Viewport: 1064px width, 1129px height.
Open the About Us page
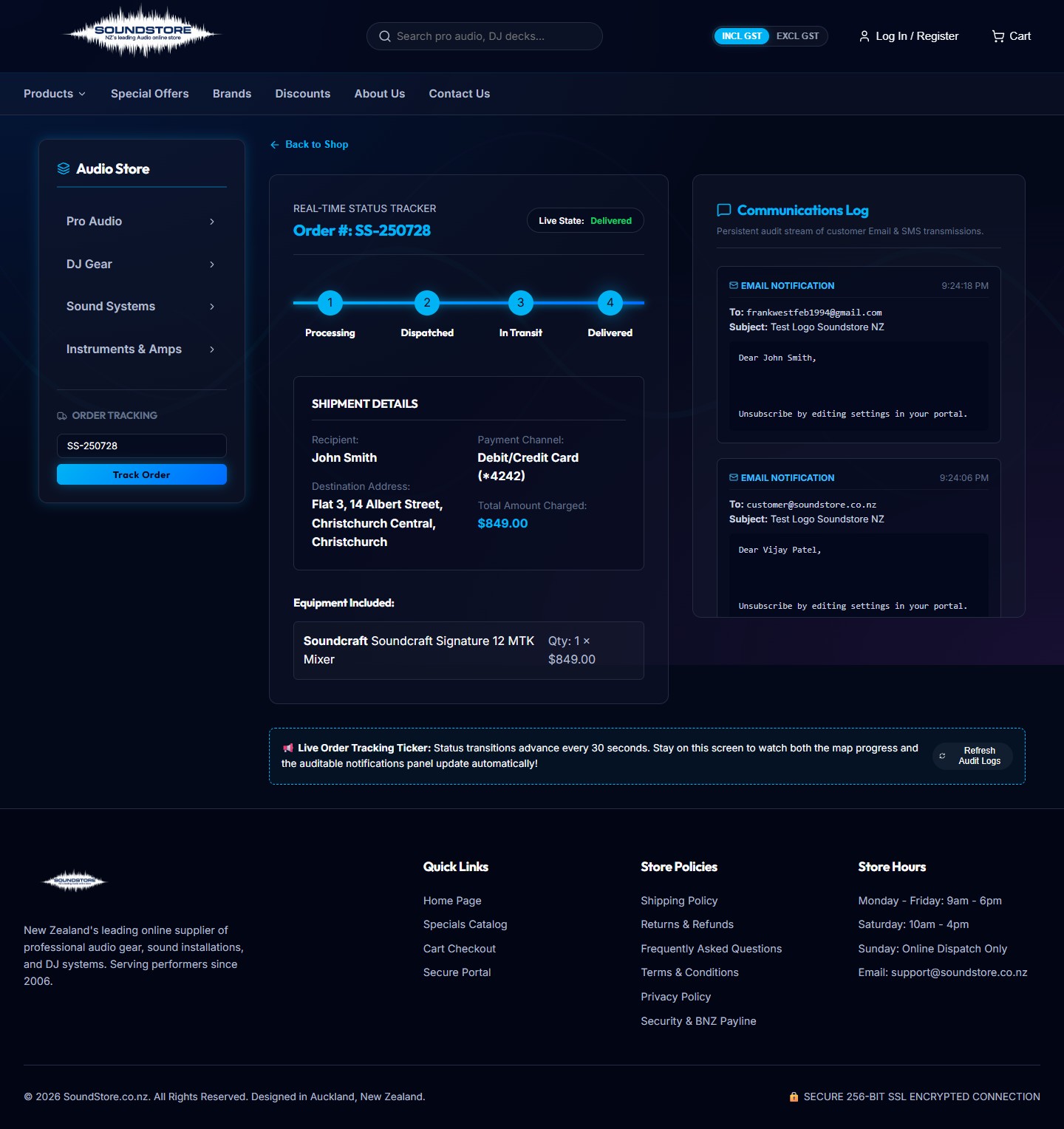coord(380,94)
